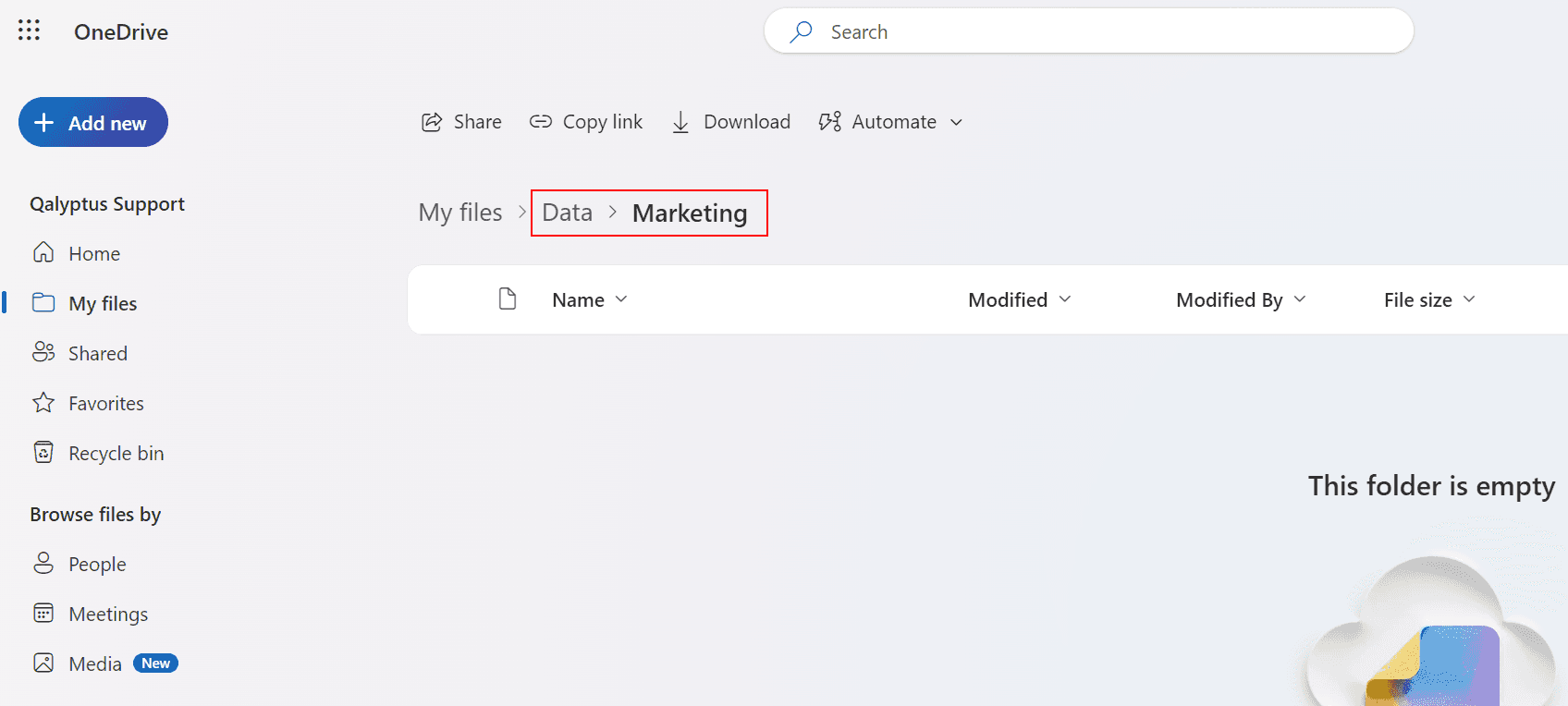Viewport: 1568px width, 706px height.
Task: Click the Download arrow icon
Action: click(680, 122)
